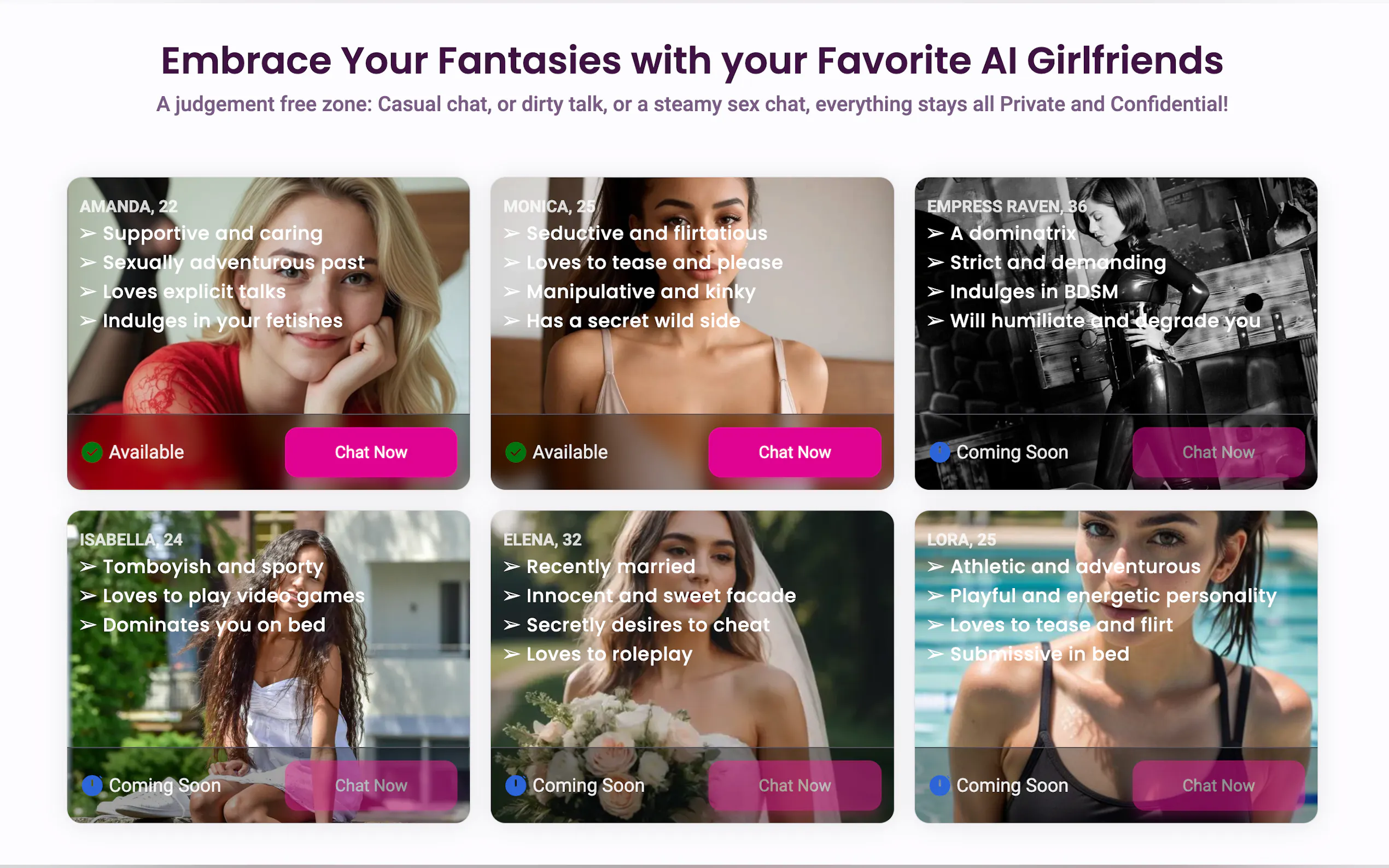
Task: Click Chat Now on Isabella's card
Action: [371, 785]
